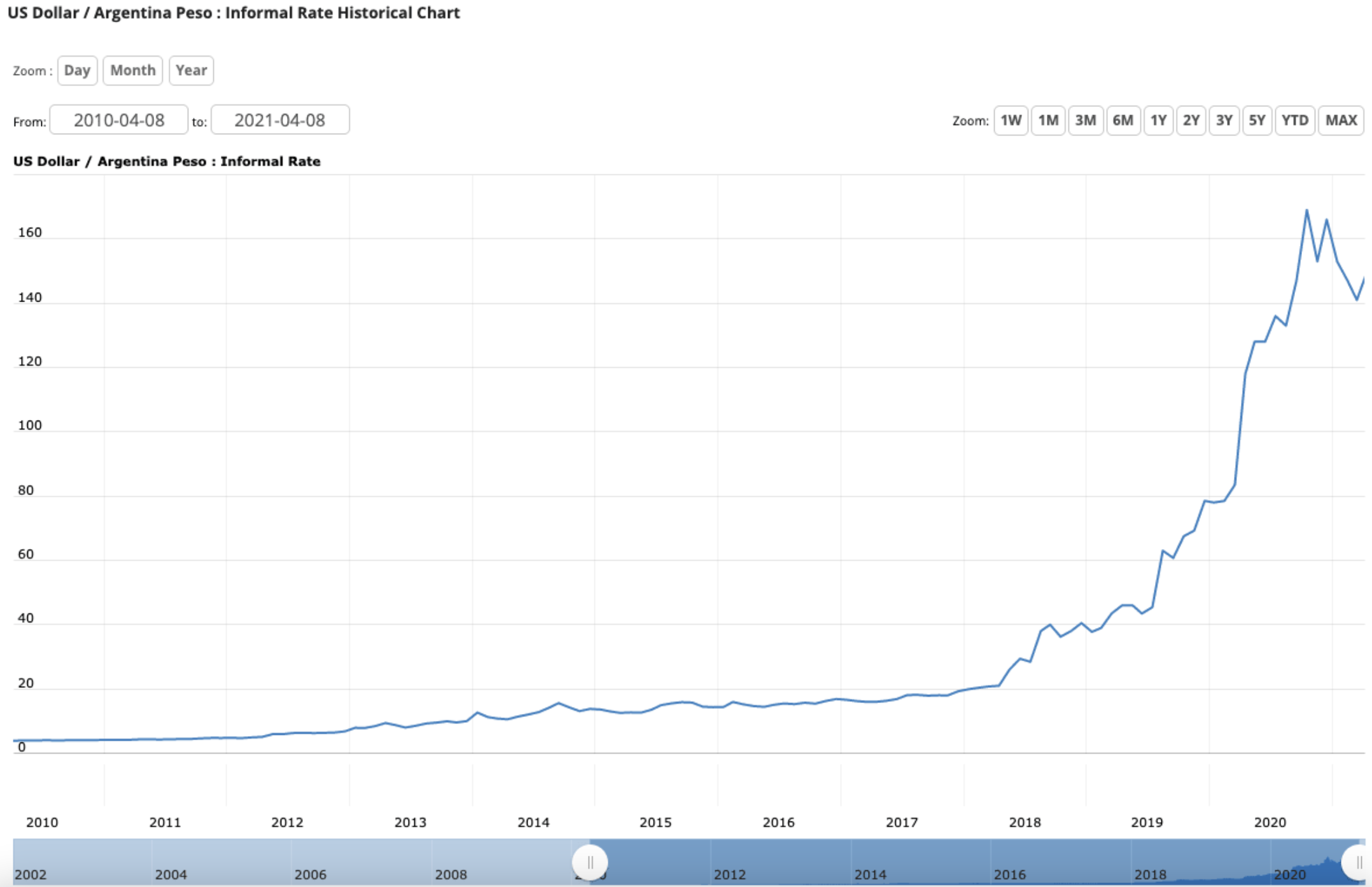
Task: Click the From date field
Action: 119,120
